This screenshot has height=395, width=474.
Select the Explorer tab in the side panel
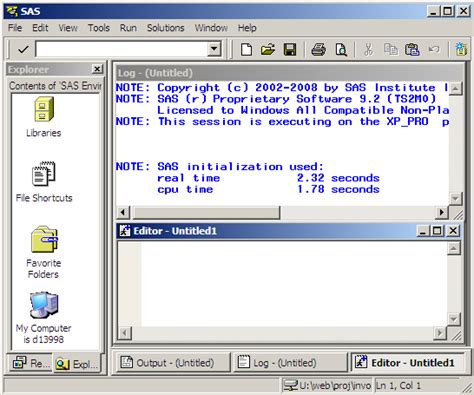[77, 364]
